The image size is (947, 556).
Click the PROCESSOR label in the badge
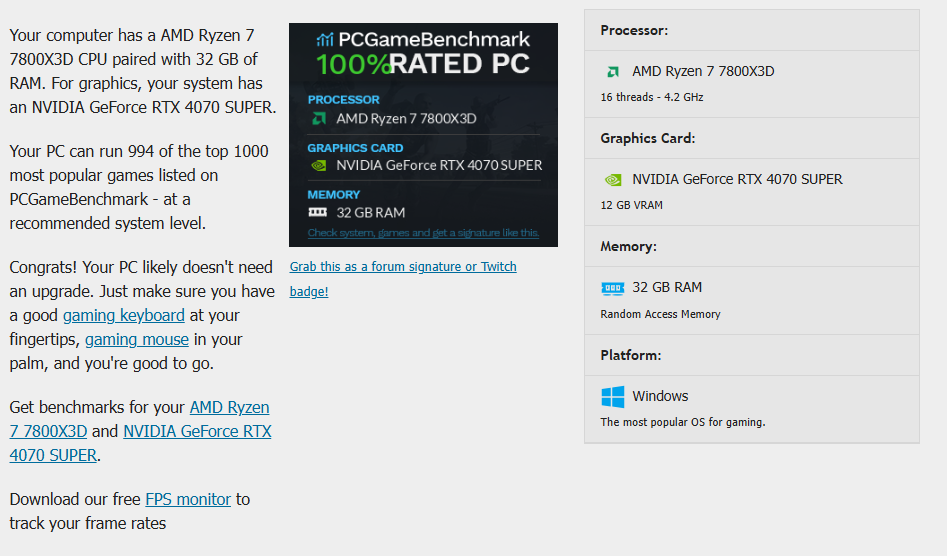[x=344, y=100]
